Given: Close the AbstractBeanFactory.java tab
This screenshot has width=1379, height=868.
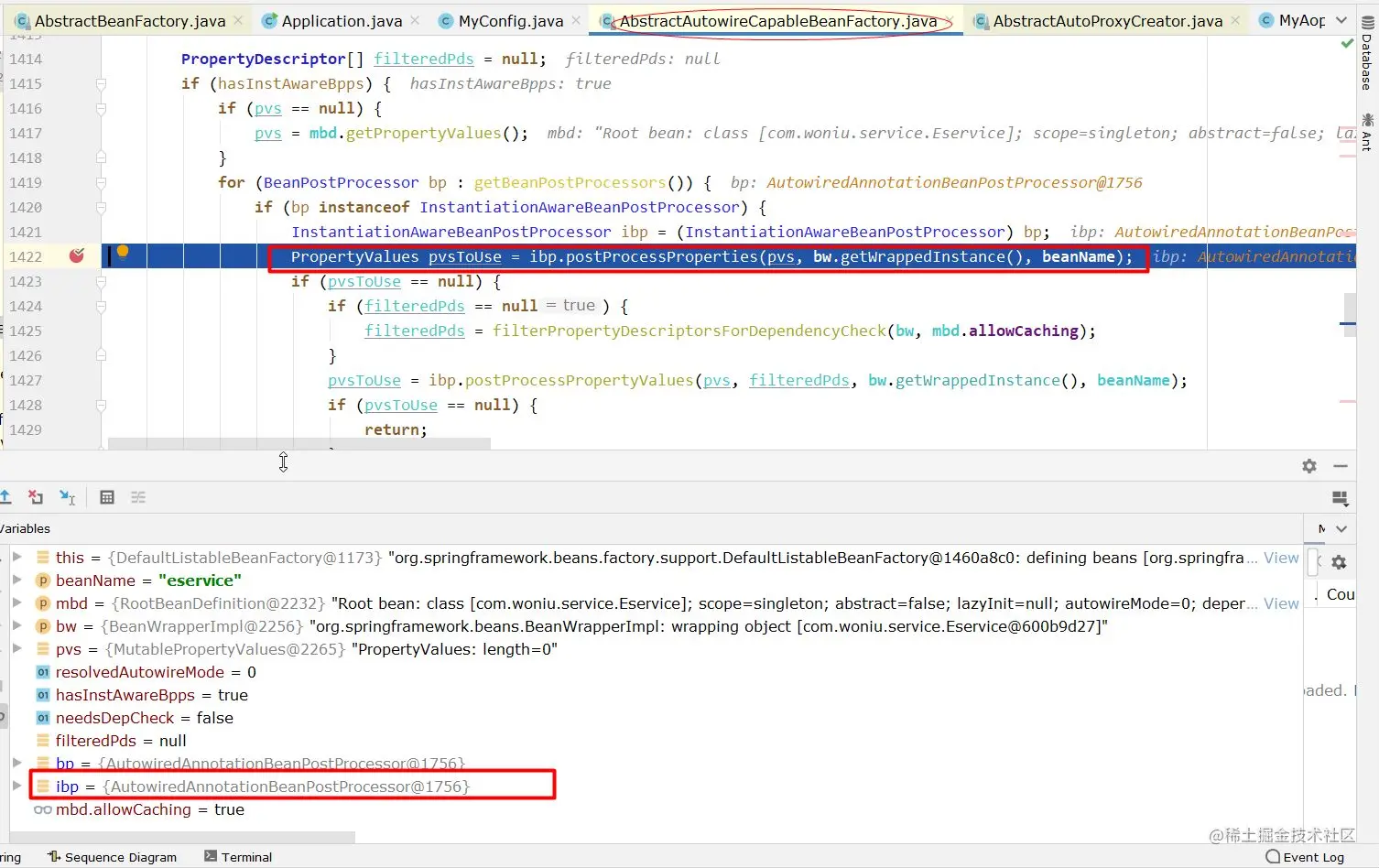Looking at the screenshot, I should pyautogui.click(x=239, y=20).
